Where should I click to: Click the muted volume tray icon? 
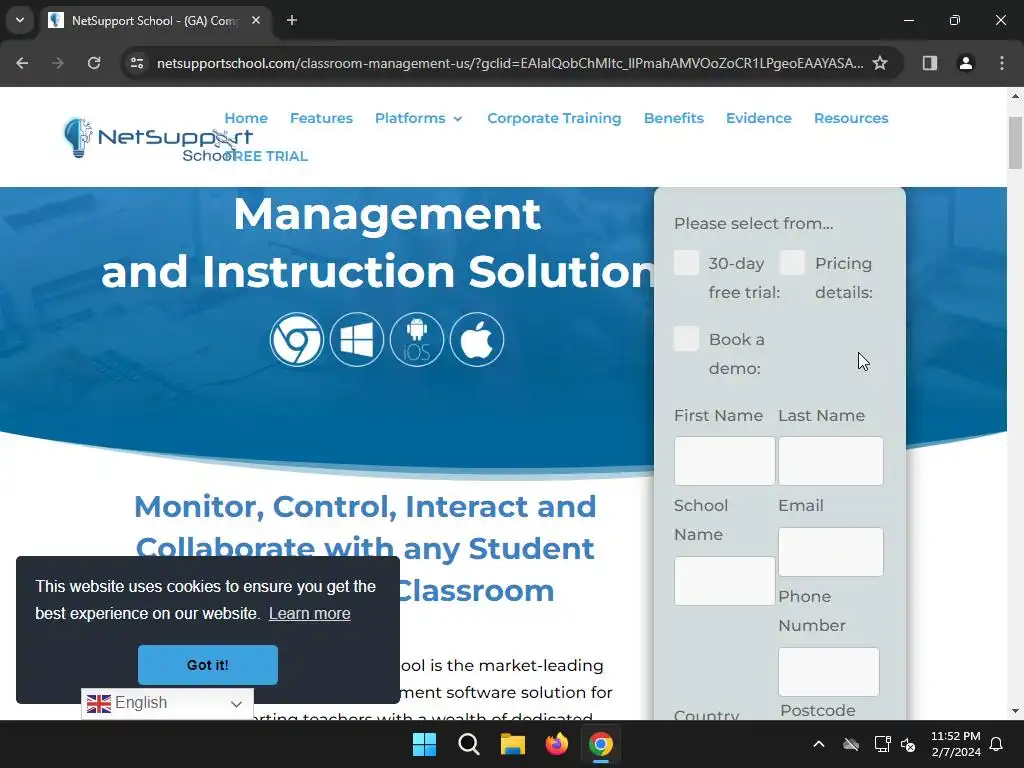[908, 744]
